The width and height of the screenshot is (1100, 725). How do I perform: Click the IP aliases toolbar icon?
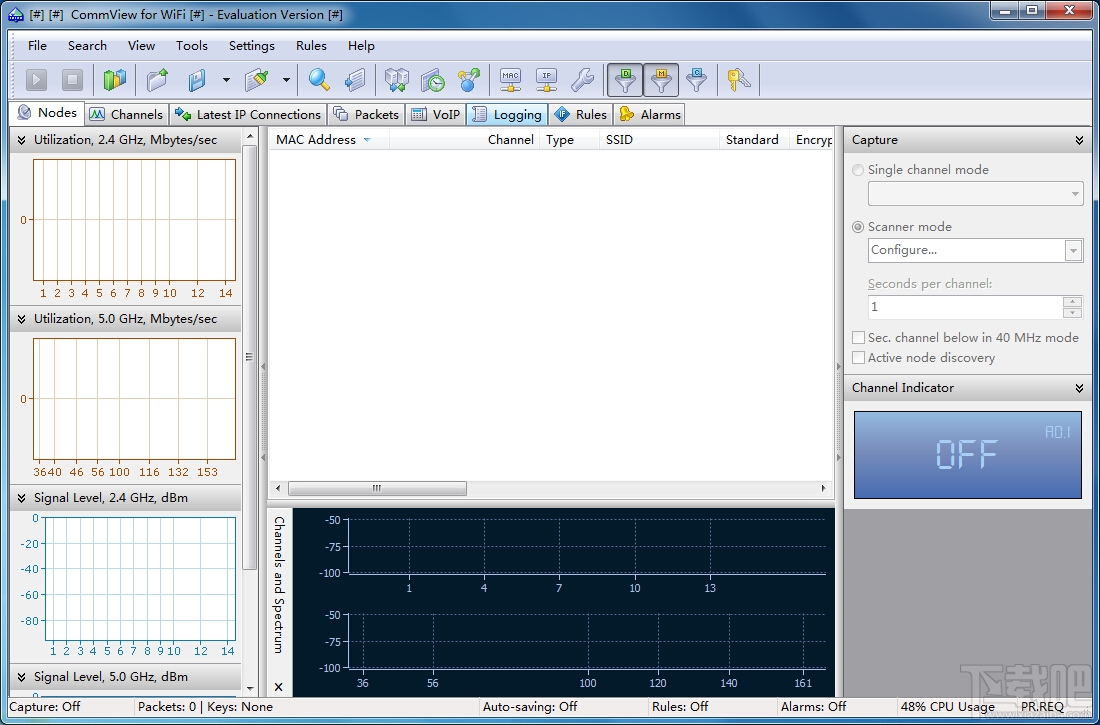click(546, 80)
